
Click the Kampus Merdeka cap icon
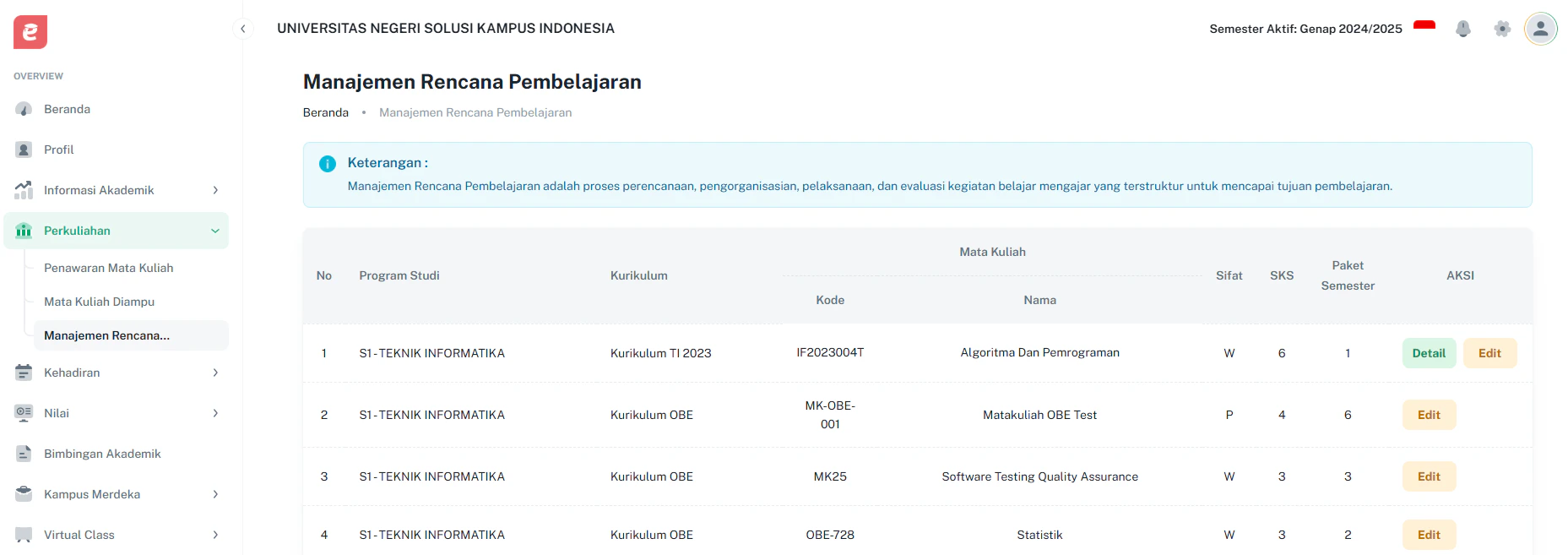pyautogui.click(x=24, y=494)
